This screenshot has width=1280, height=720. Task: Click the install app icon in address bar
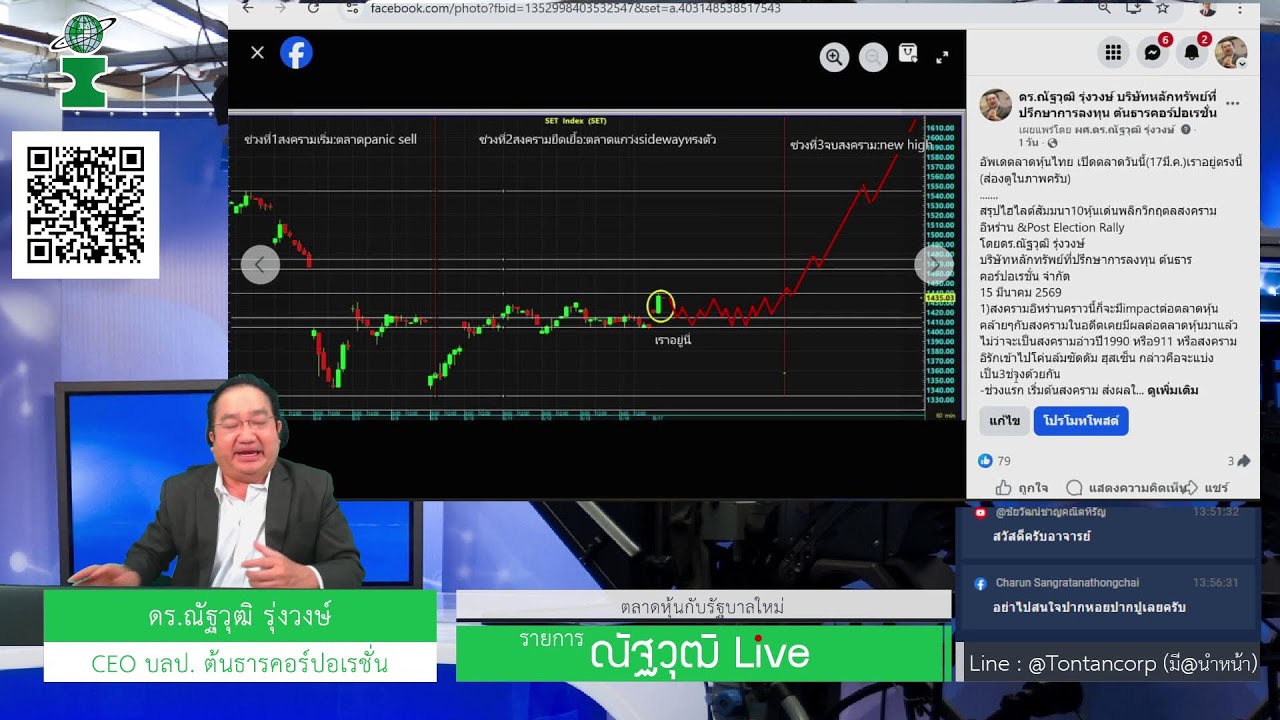[x=1133, y=8]
